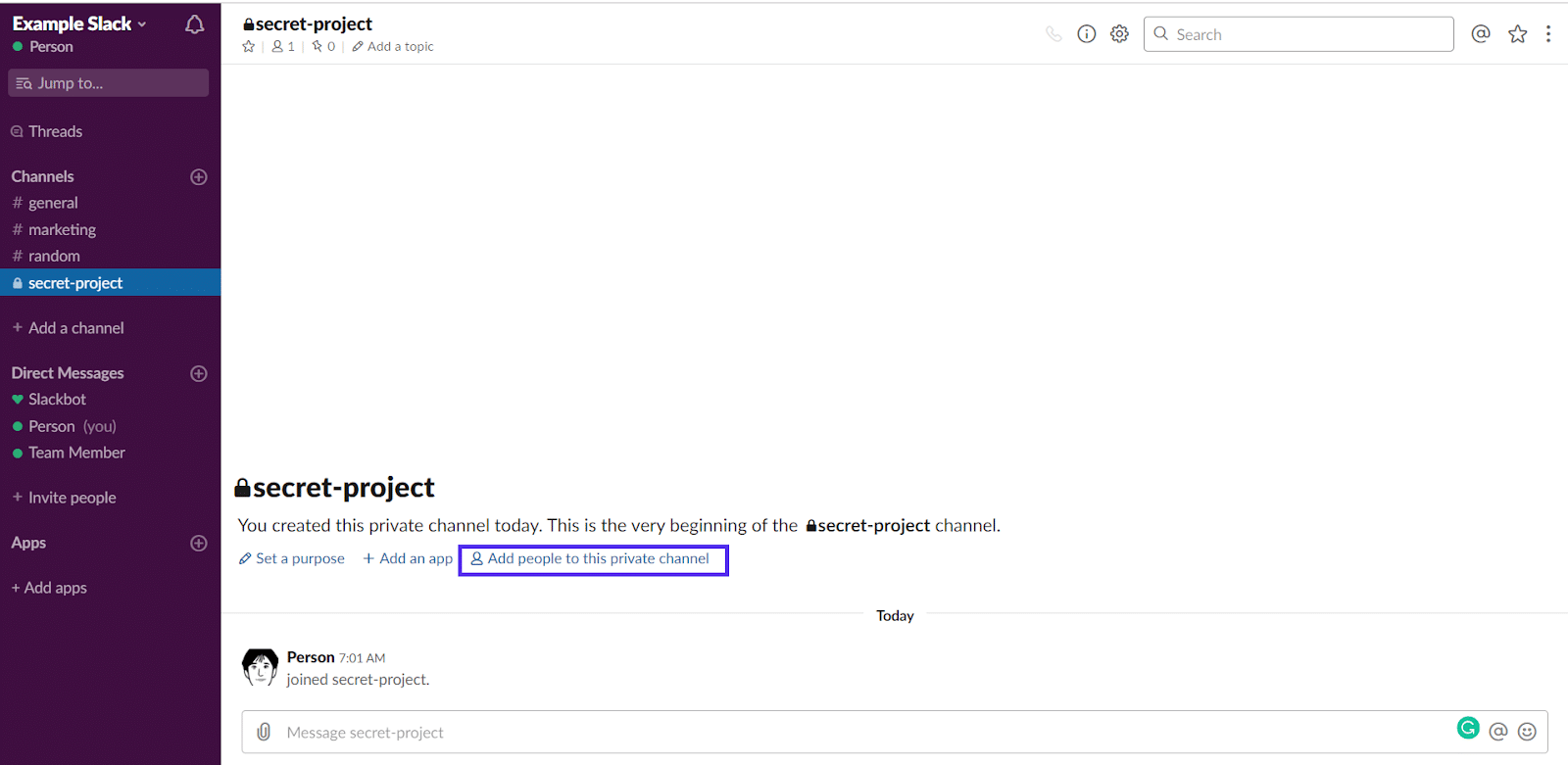Image resolution: width=1568 pixels, height=765 pixels.
Task: Open the emoji picker in message box
Action: 1527,732
